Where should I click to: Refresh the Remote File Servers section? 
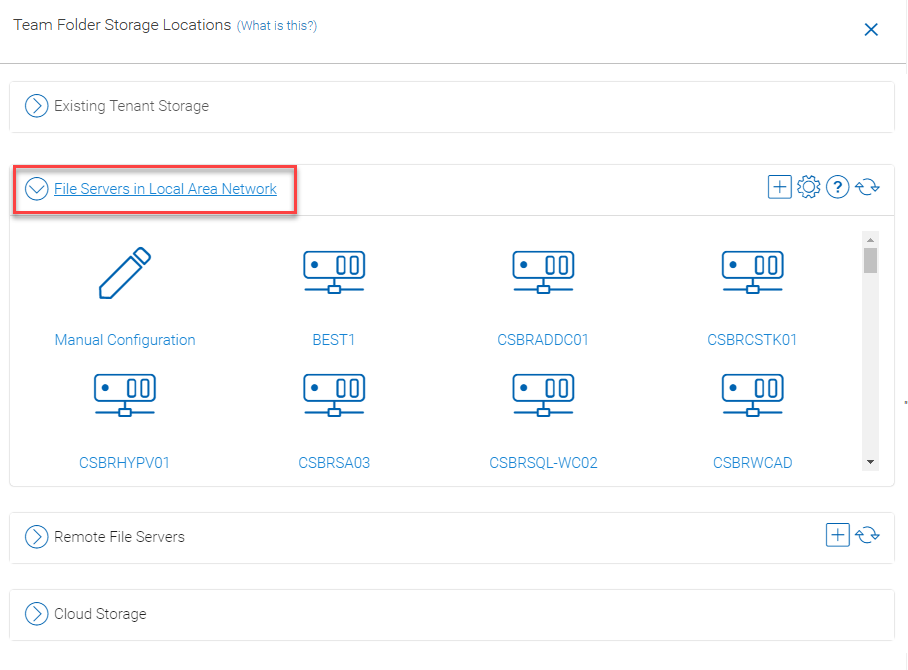click(x=867, y=534)
